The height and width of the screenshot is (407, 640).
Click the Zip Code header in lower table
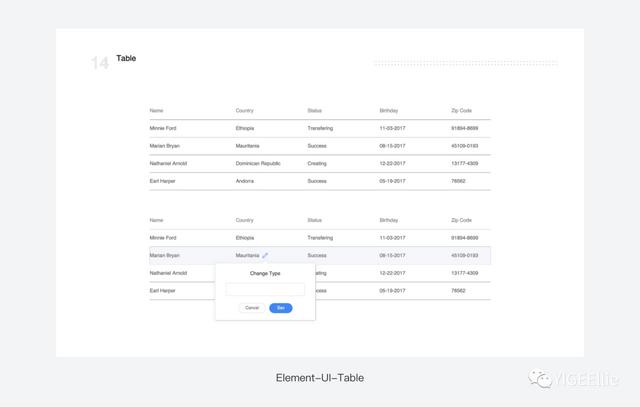coord(461,220)
